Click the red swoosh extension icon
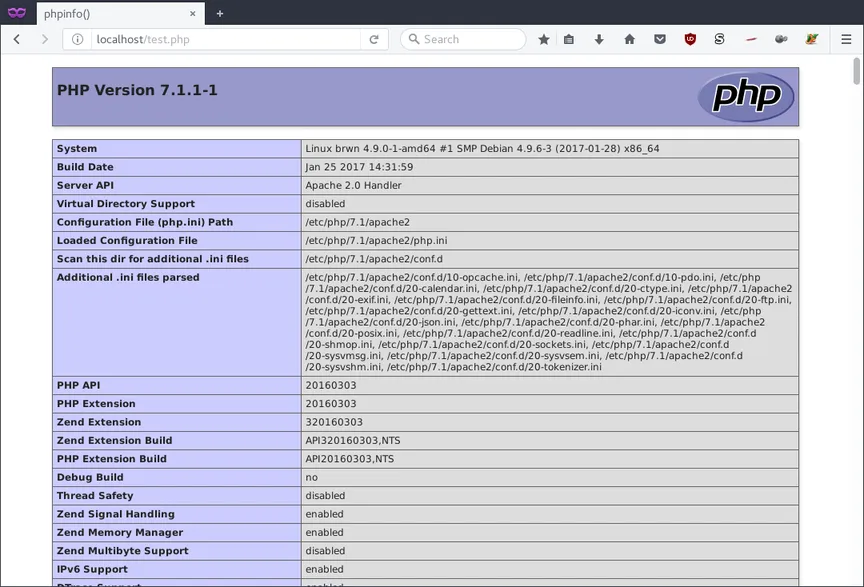Image resolution: width=864 pixels, height=587 pixels. tap(750, 39)
